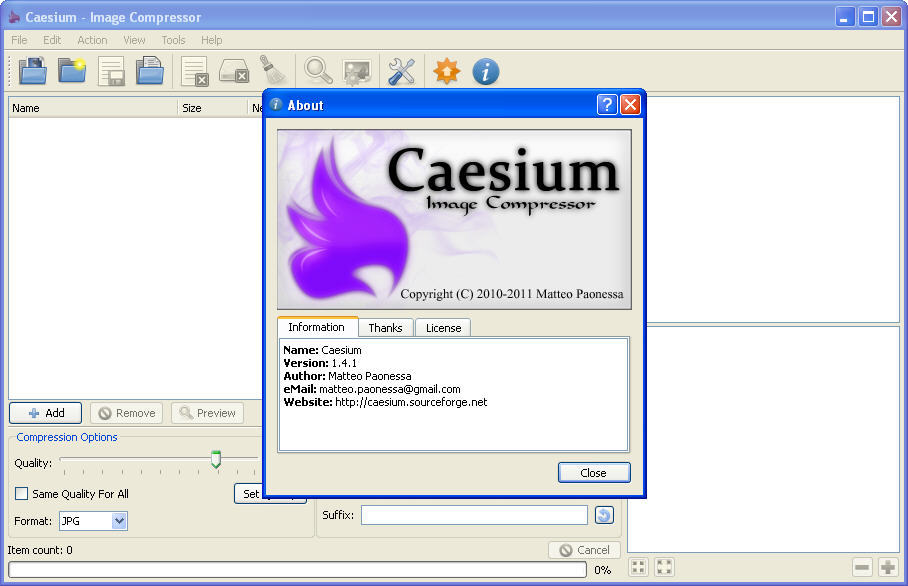
Task: Toggle the About dialog help button
Action: pos(607,104)
